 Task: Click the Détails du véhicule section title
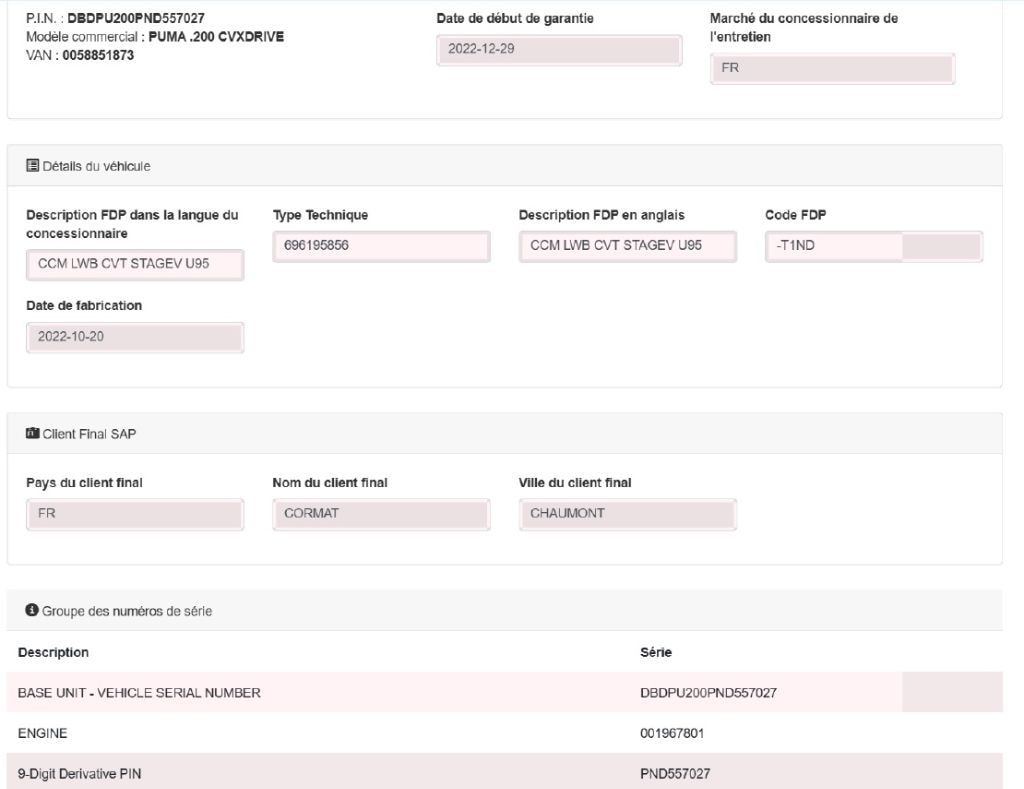(x=97, y=166)
